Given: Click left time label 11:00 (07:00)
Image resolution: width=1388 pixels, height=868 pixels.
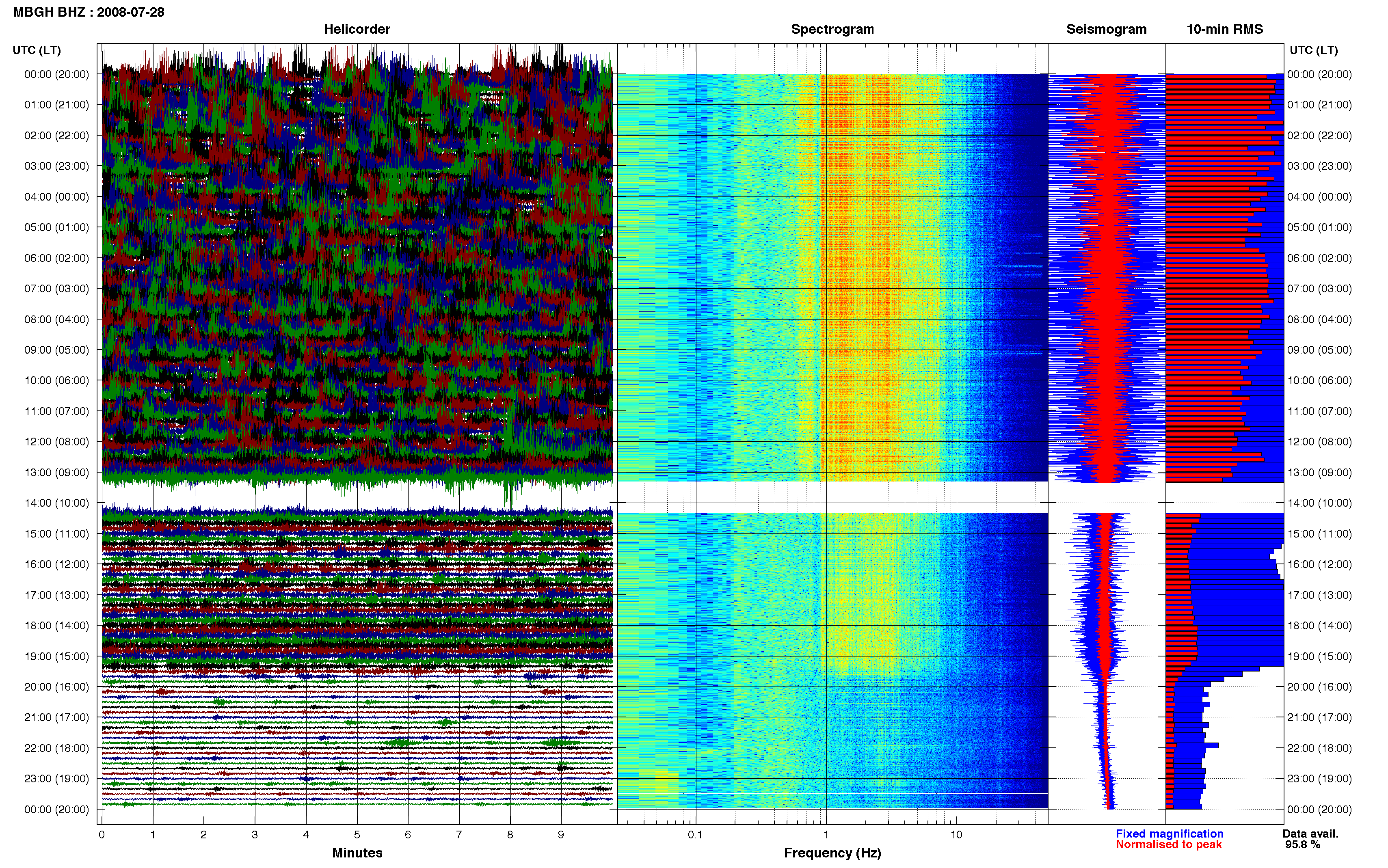Looking at the screenshot, I should 57,411.
